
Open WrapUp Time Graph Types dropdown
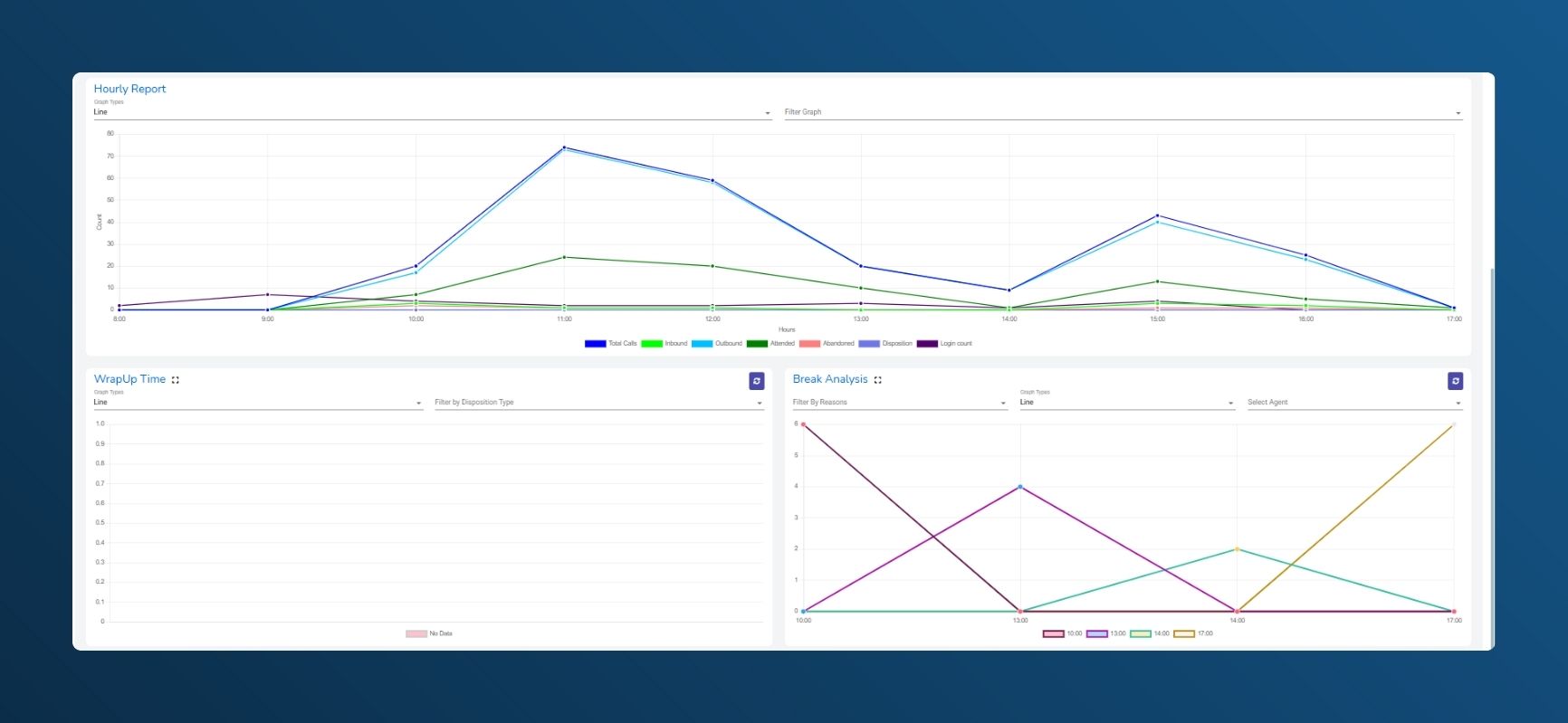(x=258, y=403)
